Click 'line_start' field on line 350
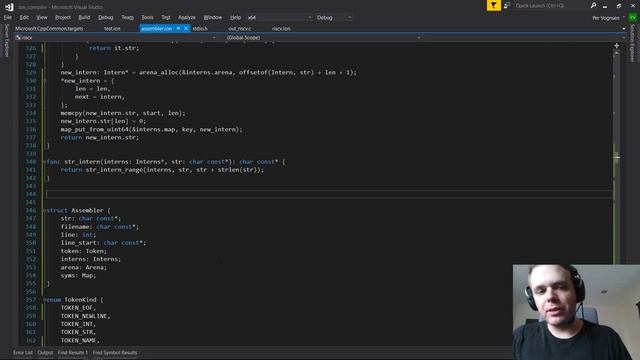The image size is (640, 360). [x=78, y=243]
